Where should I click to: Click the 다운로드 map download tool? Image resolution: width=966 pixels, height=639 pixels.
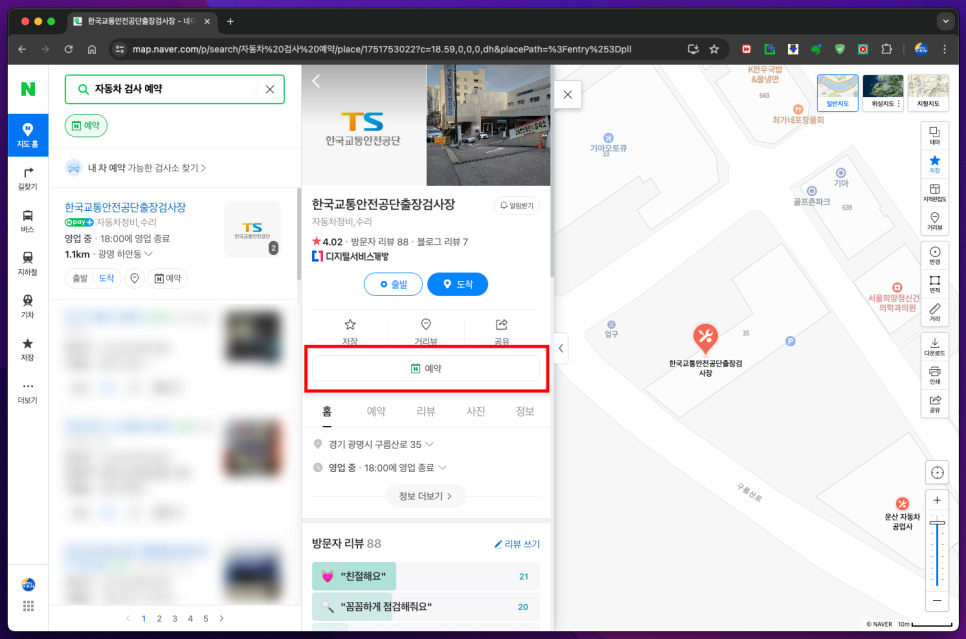pyautogui.click(x=935, y=347)
